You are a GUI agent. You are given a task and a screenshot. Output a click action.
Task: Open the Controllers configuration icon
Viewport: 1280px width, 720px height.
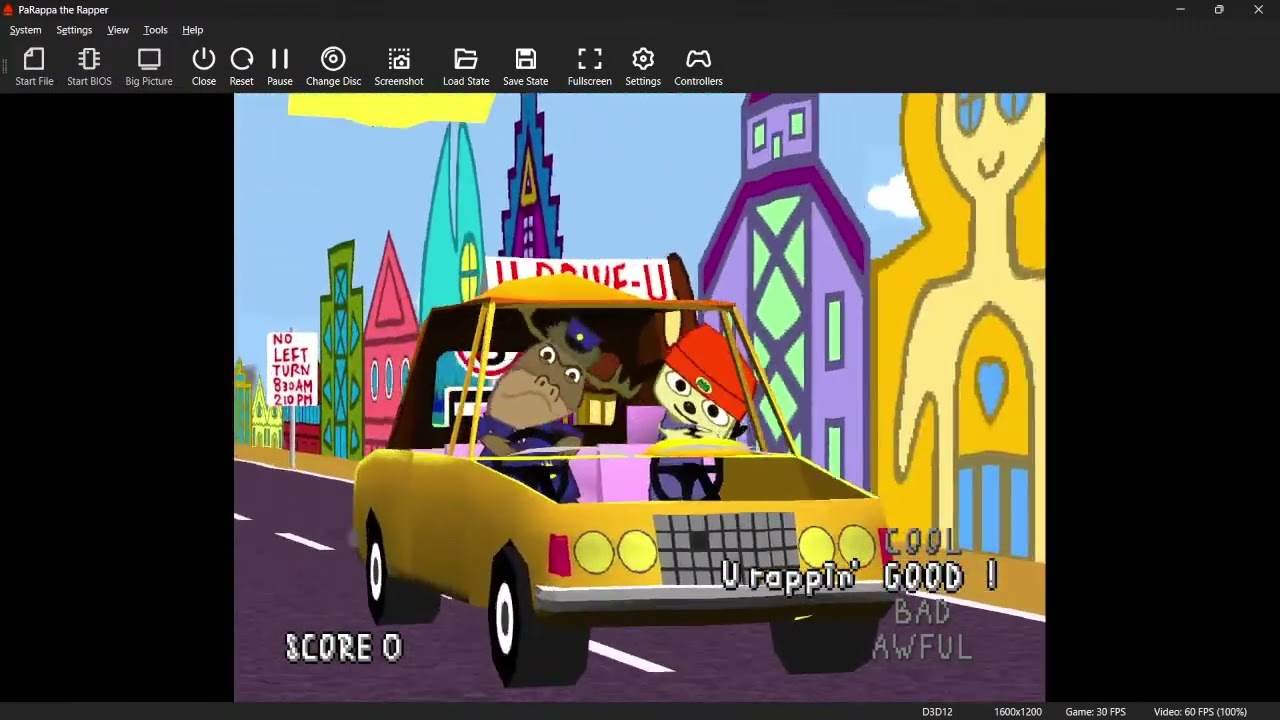[x=698, y=67]
